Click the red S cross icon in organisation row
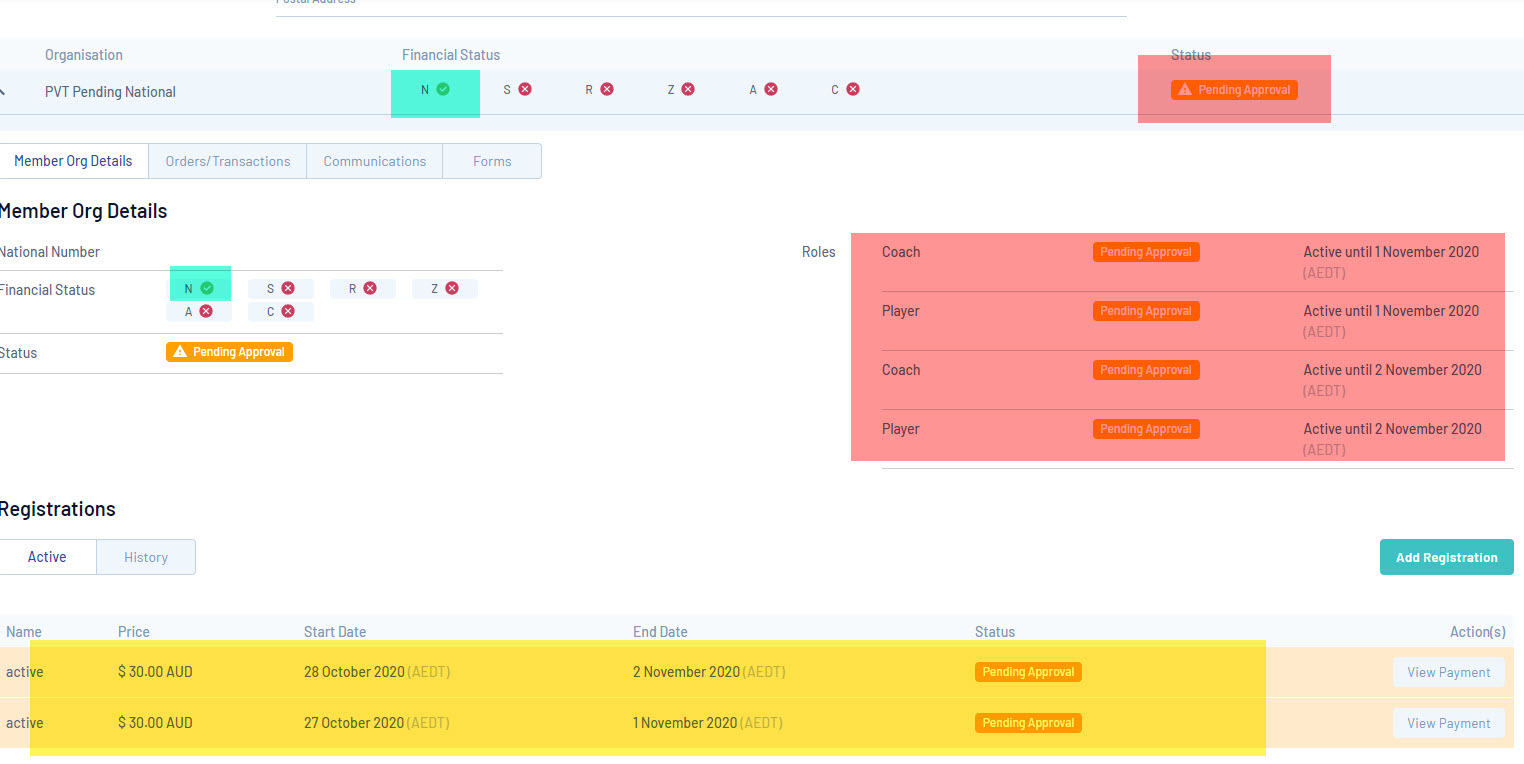The width and height of the screenshot is (1524, 764). 525,89
